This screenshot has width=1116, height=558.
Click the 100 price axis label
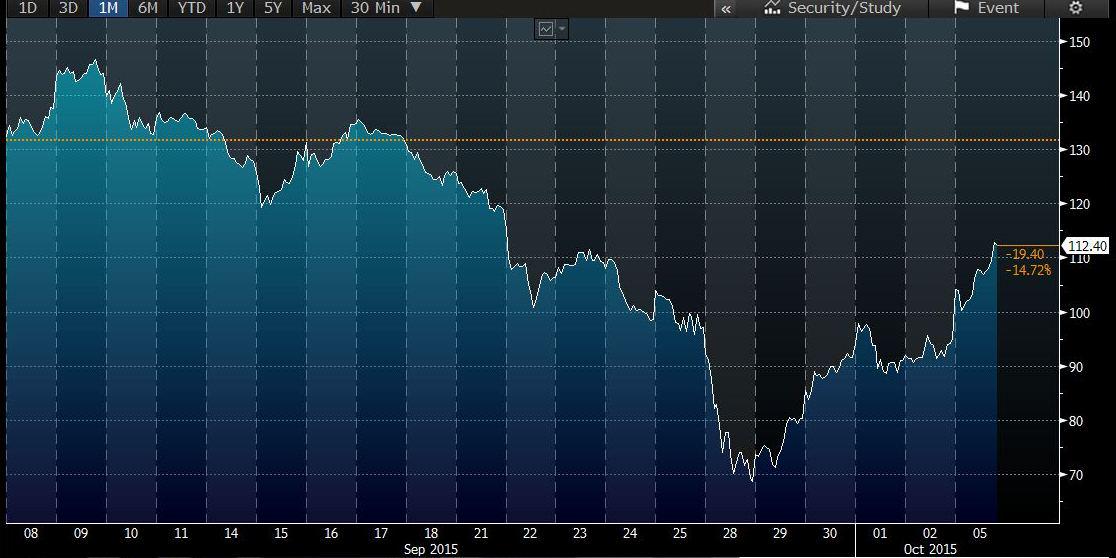[1079, 312]
